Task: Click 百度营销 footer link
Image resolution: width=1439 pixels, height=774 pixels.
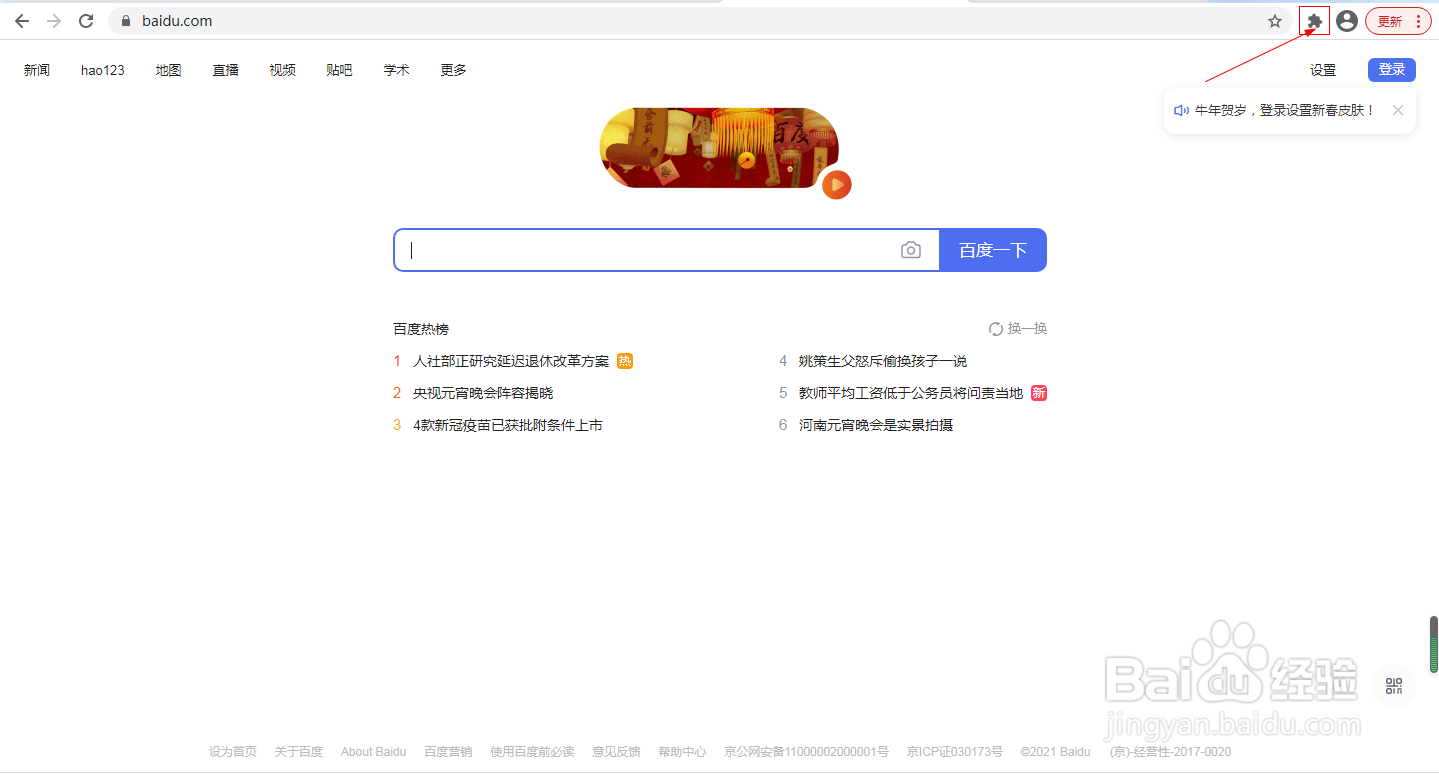Action: (x=448, y=752)
